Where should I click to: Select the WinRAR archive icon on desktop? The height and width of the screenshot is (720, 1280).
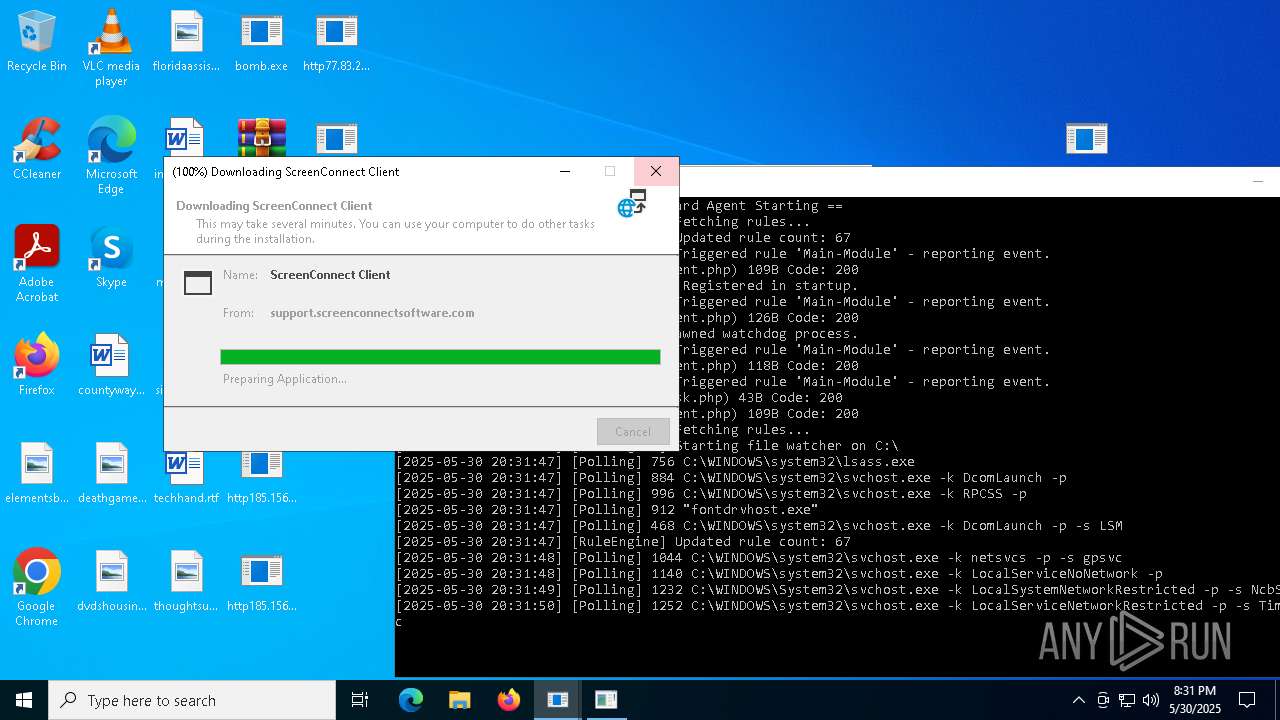point(262,137)
